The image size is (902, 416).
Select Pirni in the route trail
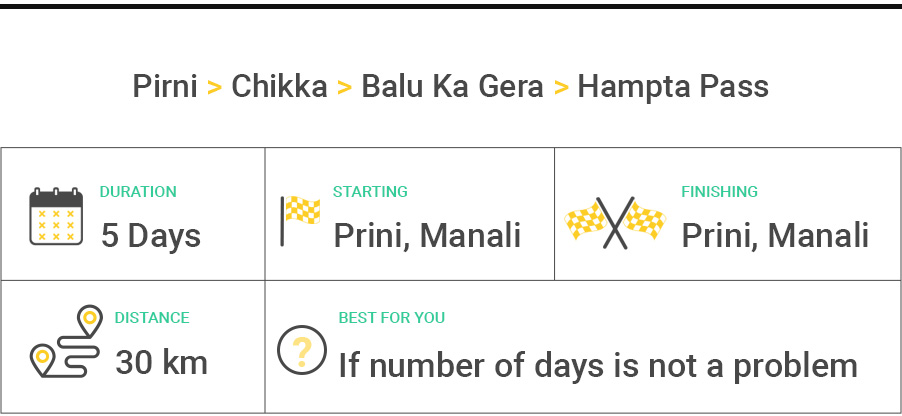(x=165, y=87)
